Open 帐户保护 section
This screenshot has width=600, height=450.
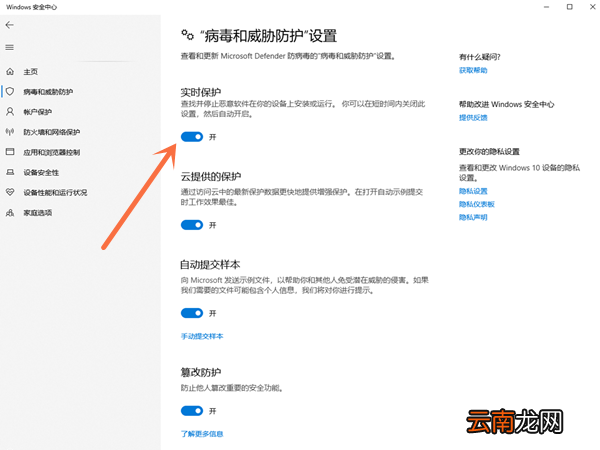[38, 112]
